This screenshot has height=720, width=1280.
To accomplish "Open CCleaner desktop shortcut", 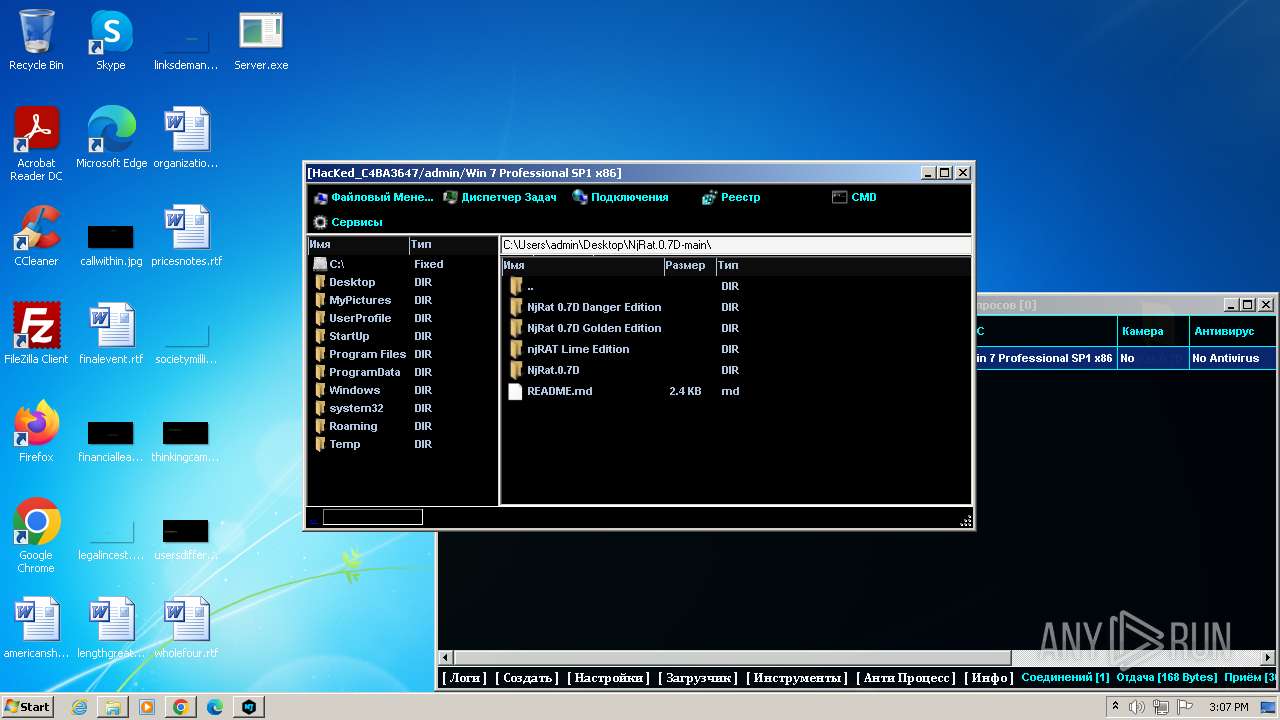I will 36,236.
